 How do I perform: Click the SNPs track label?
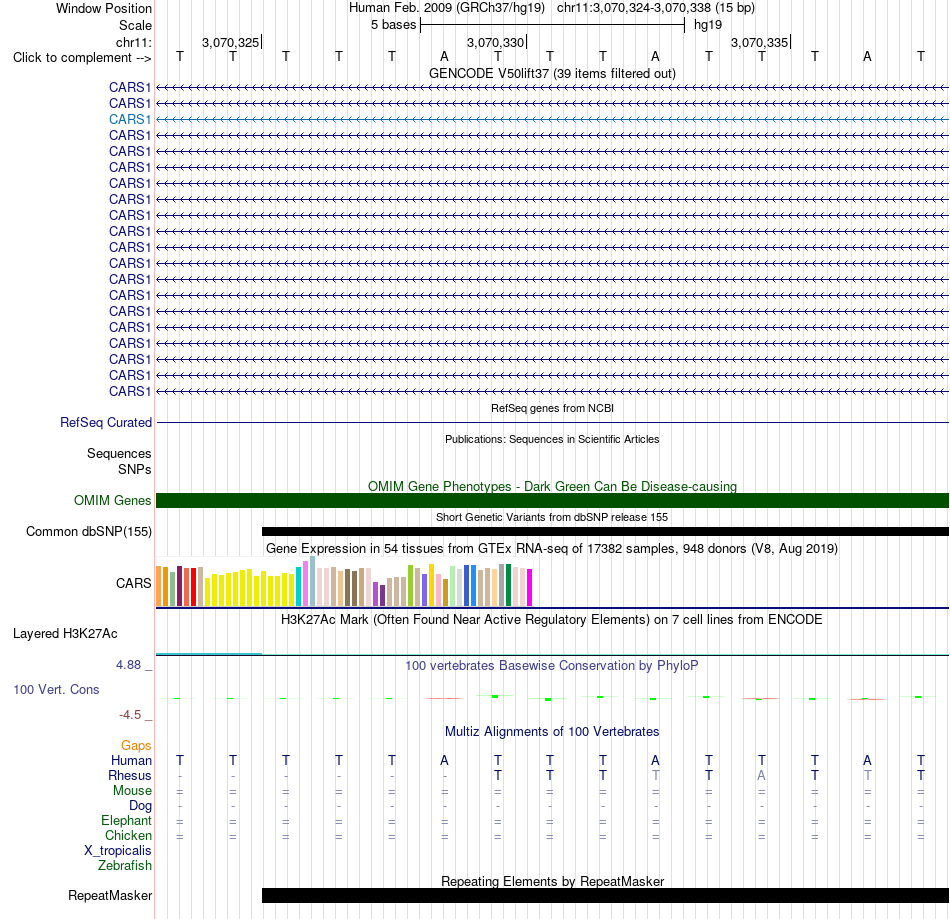point(135,469)
